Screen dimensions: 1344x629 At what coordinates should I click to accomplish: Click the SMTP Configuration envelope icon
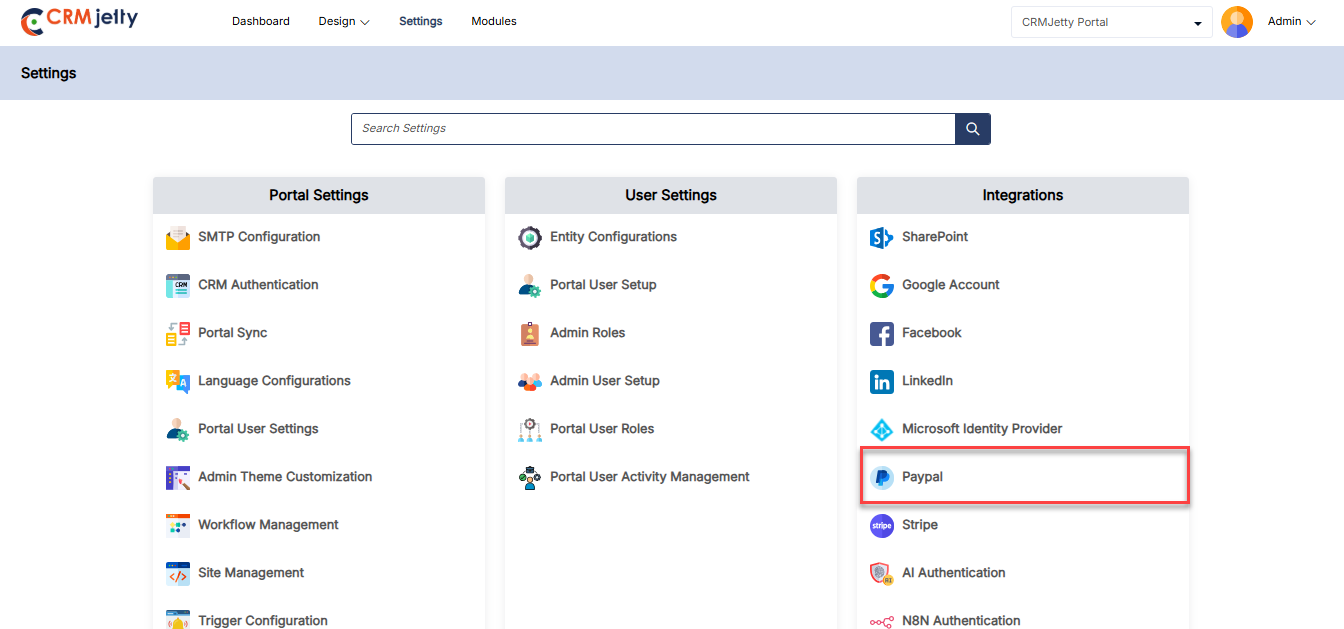(178, 237)
